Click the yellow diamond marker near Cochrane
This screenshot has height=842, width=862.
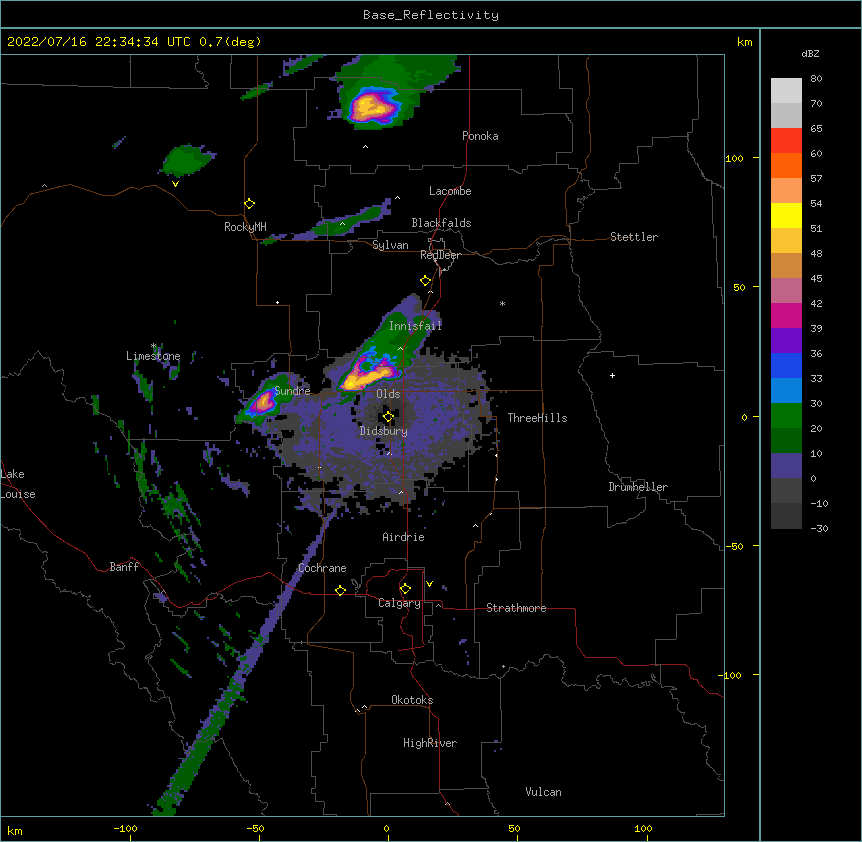coord(340,590)
